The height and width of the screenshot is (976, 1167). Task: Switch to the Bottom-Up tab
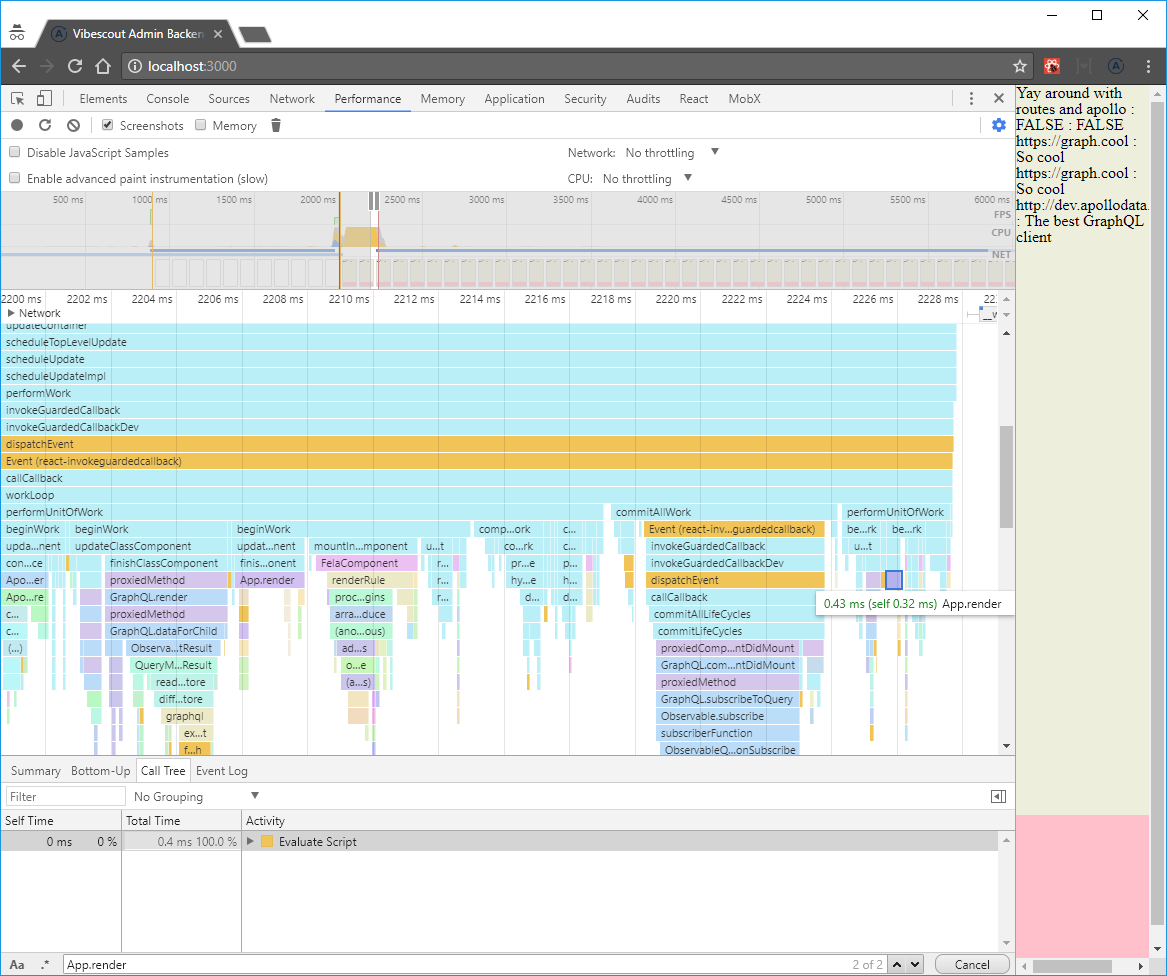click(x=100, y=771)
